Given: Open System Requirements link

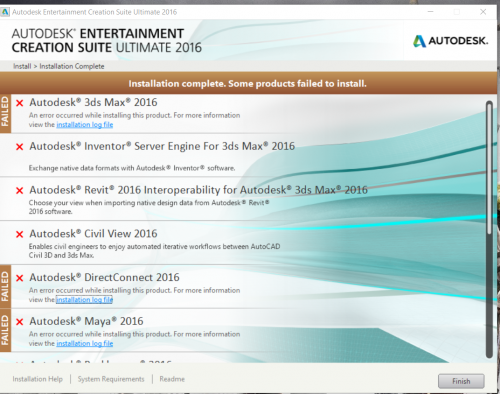Looking at the screenshot, I should click(x=111, y=379).
